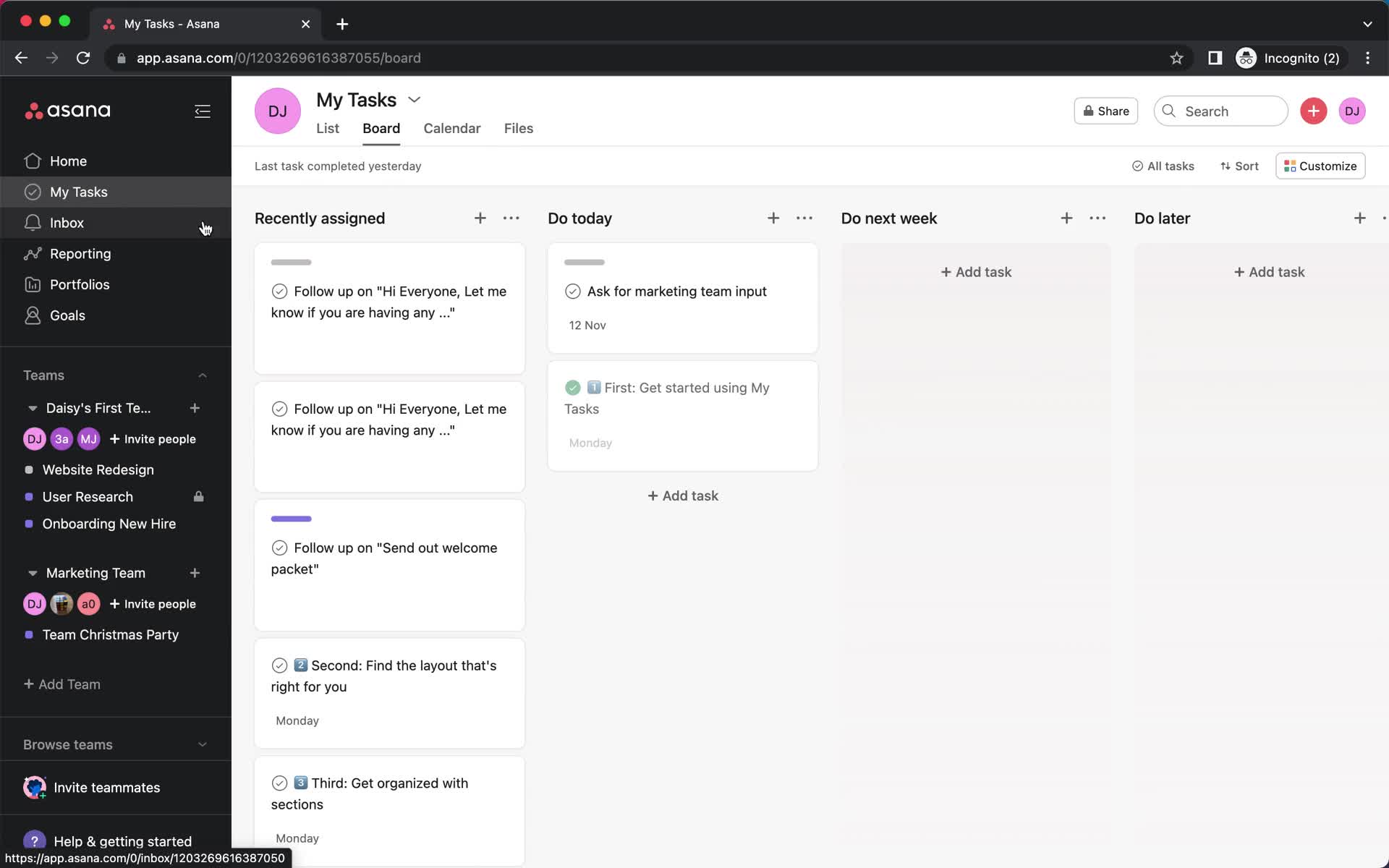
Task: Select the List tab
Action: [328, 128]
